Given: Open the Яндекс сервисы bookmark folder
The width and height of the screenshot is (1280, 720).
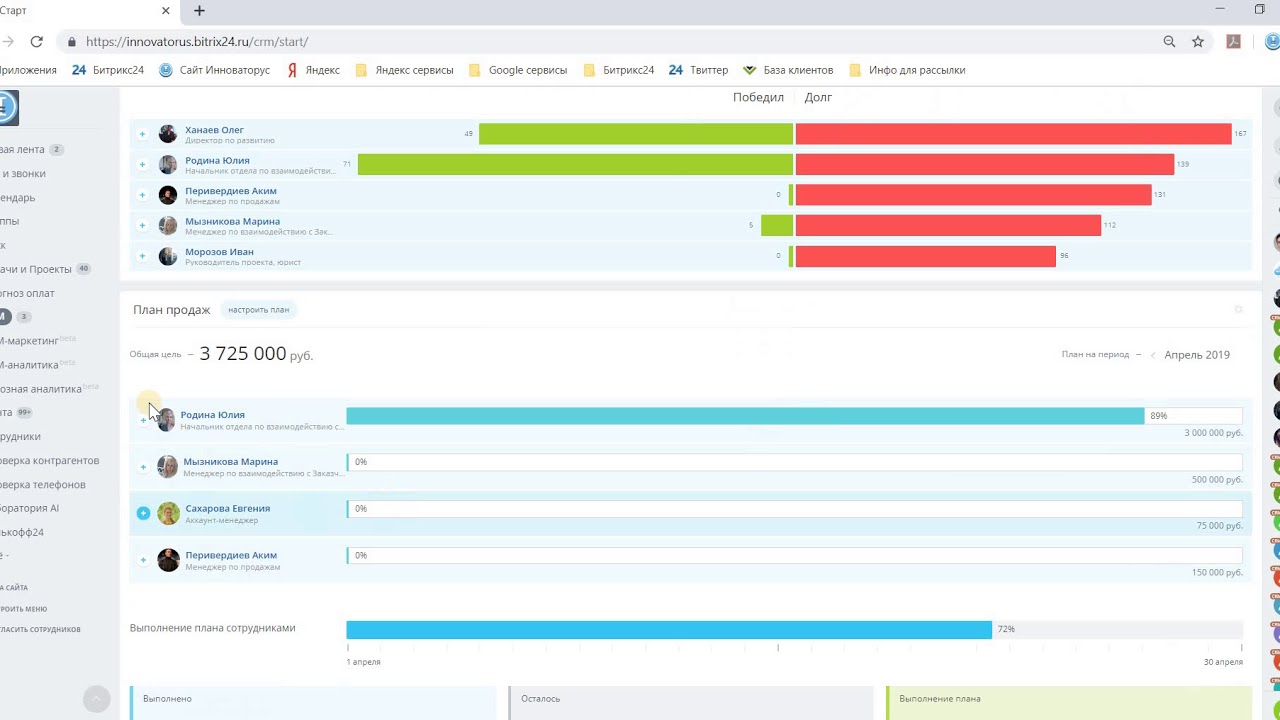Looking at the screenshot, I should [404, 70].
